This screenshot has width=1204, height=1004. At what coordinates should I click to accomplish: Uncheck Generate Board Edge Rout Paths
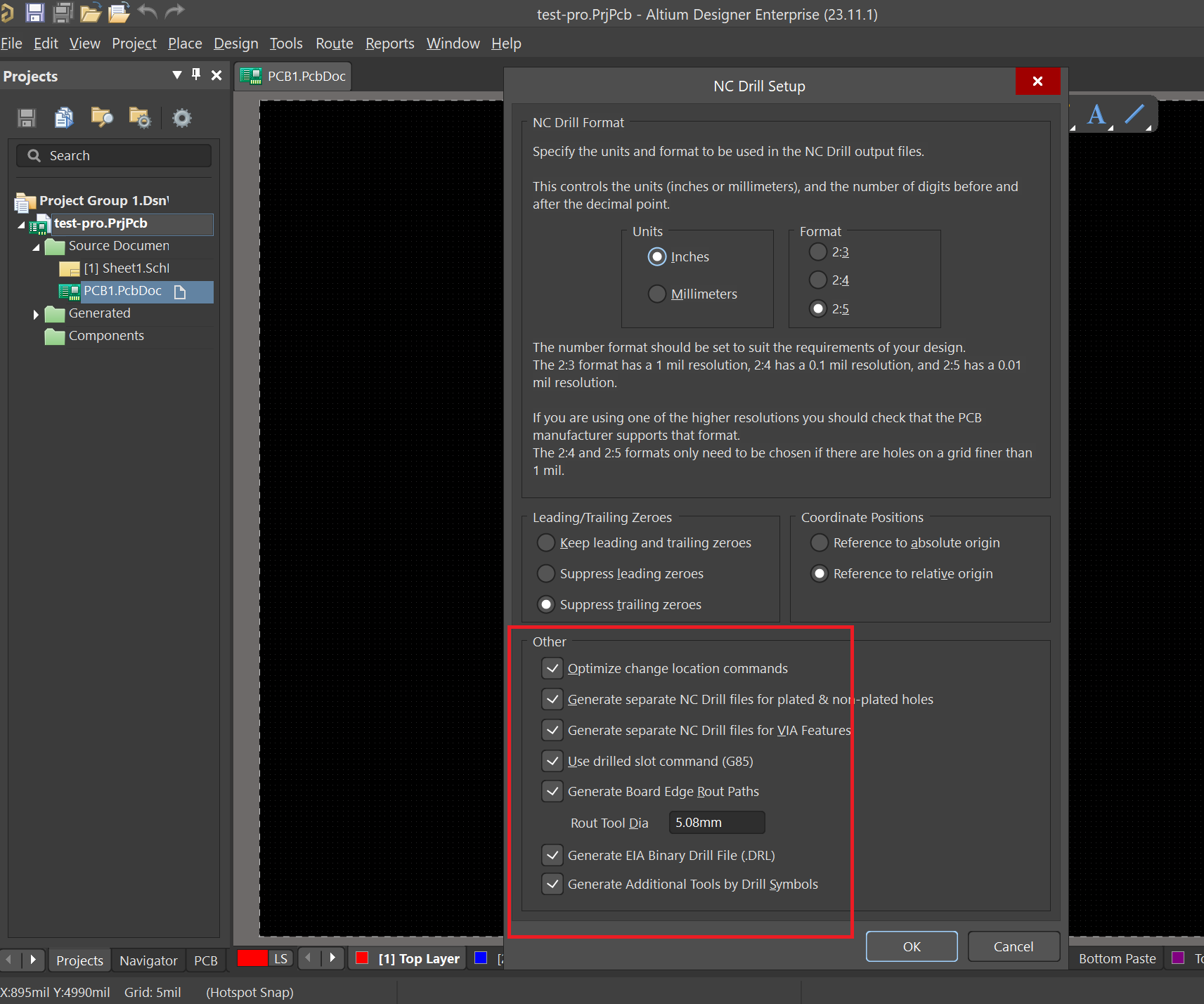pos(552,792)
